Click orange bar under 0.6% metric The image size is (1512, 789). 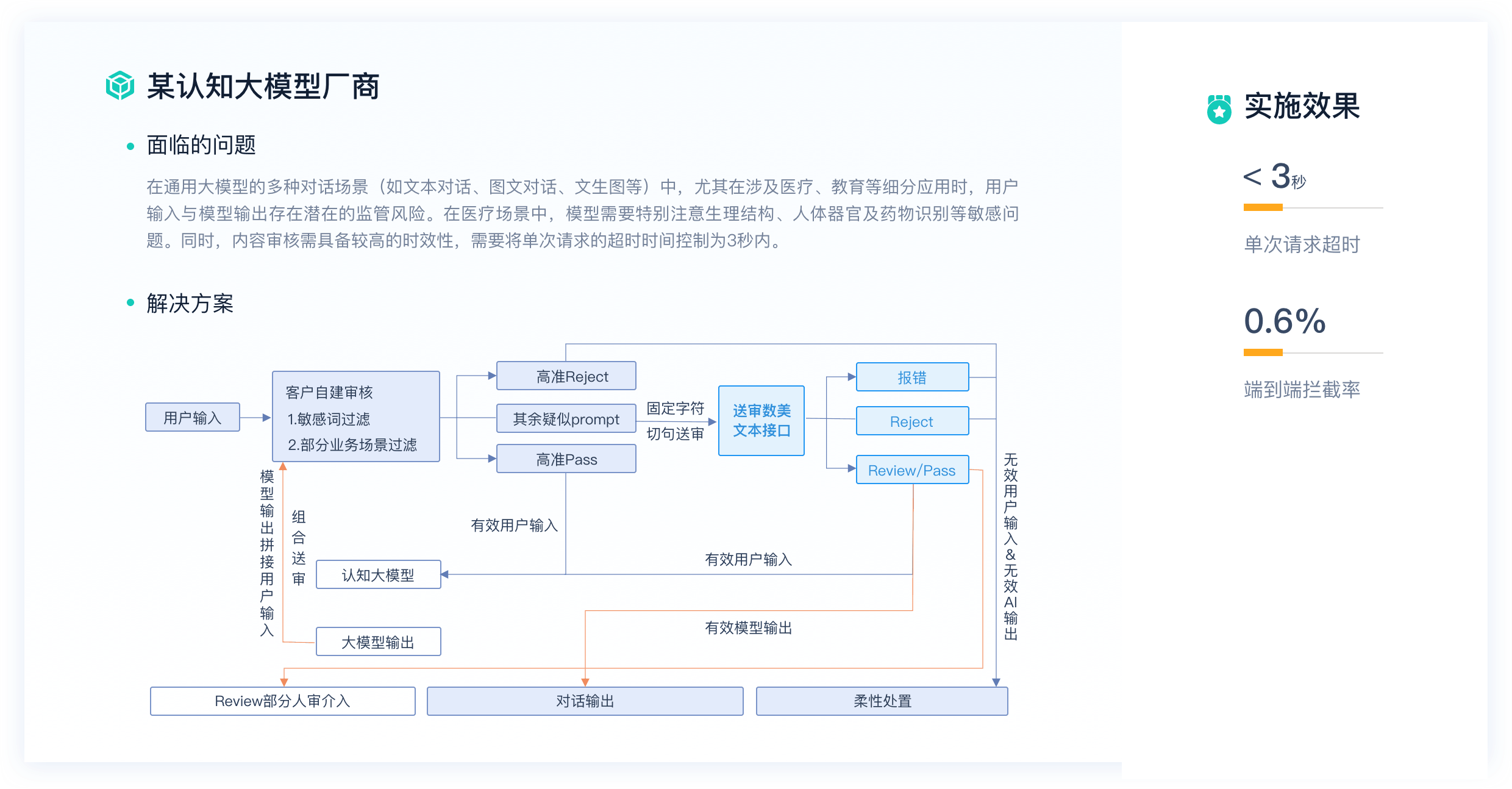[1263, 352]
